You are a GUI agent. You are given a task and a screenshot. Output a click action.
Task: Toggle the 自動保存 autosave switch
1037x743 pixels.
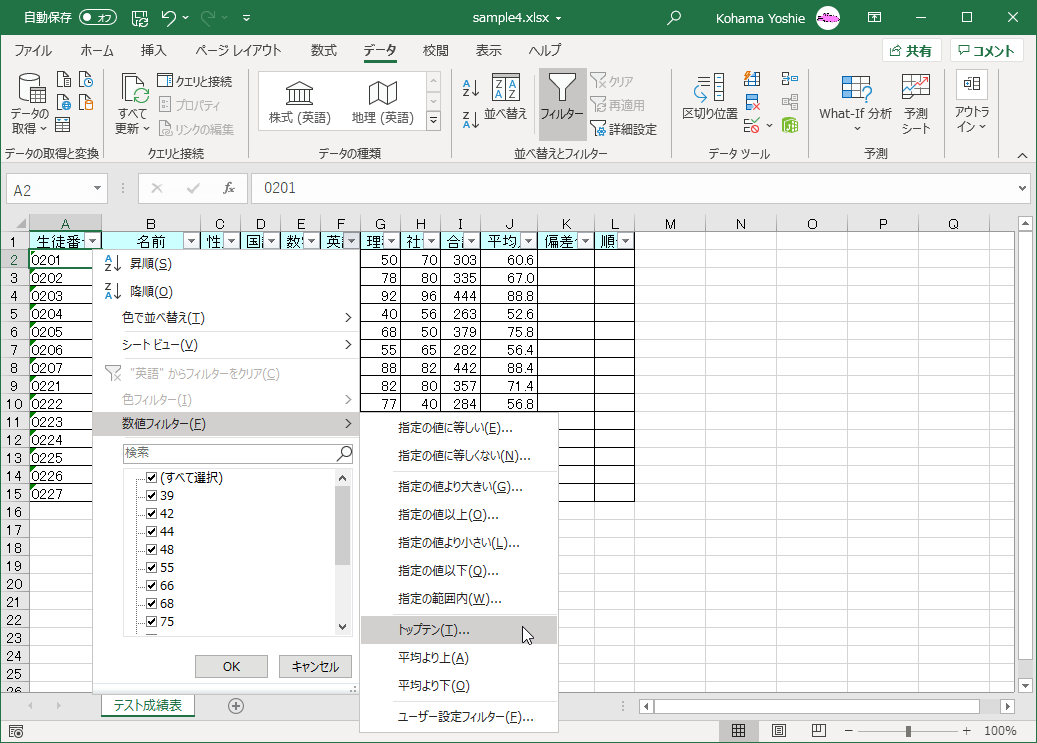point(98,18)
